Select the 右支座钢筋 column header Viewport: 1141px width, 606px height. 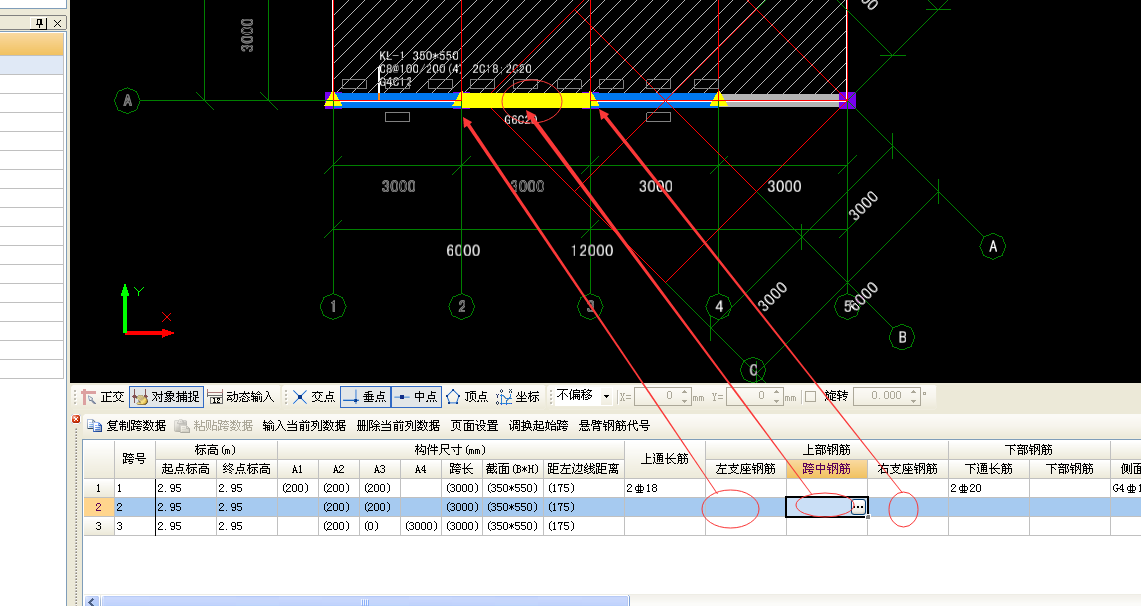(x=908, y=469)
